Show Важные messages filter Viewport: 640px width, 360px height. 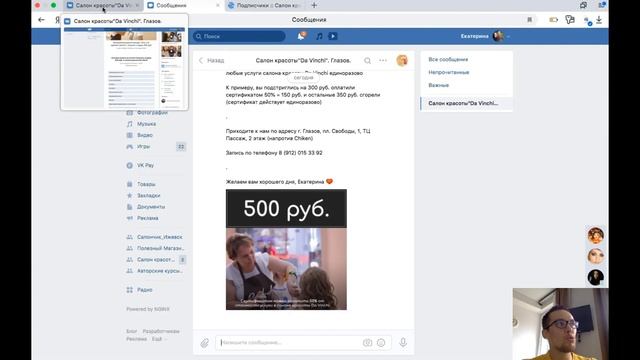438,85
